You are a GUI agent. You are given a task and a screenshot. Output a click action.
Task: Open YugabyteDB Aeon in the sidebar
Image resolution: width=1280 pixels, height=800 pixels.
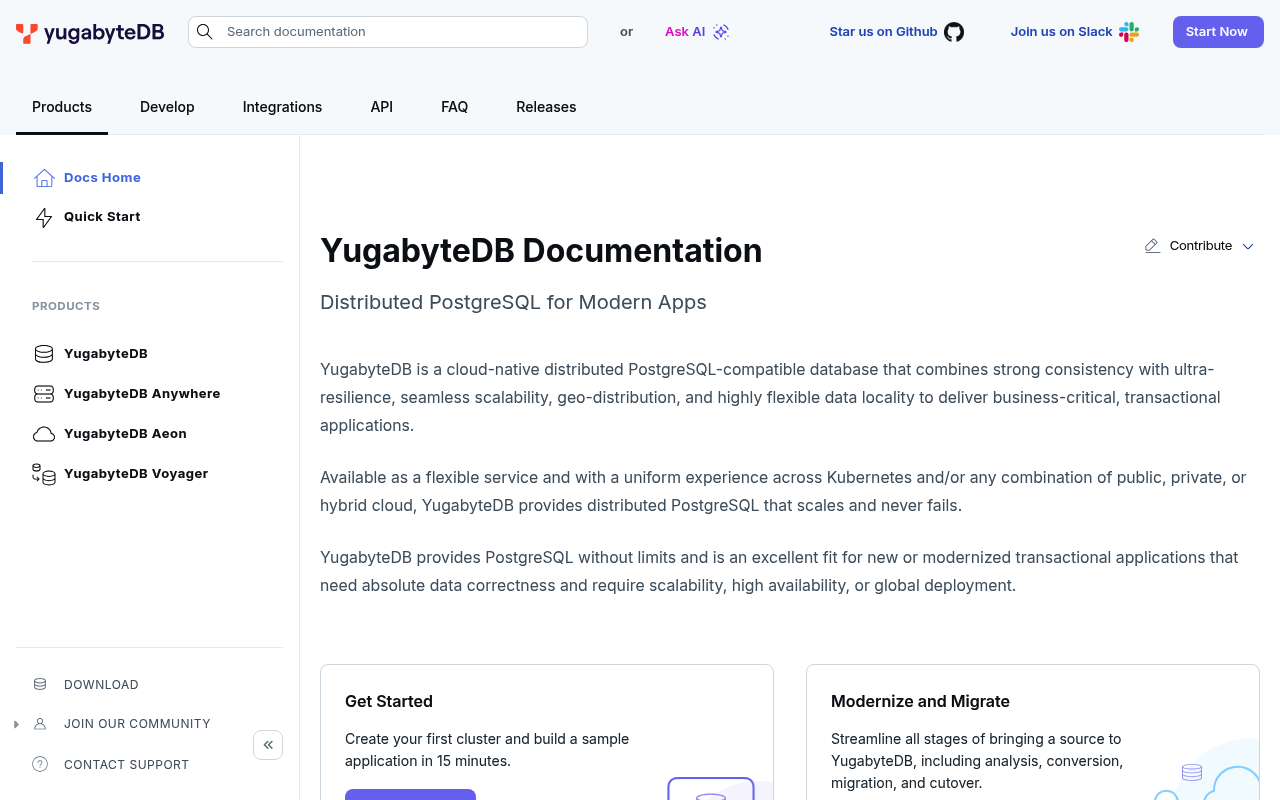click(x=125, y=434)
